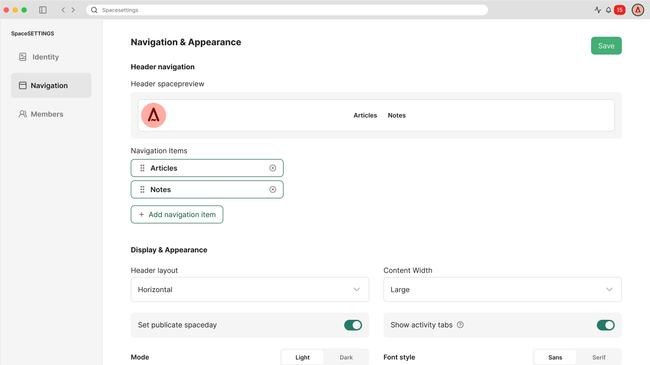This screenshot has width=650, height=365.
Task: Remove the Notes navigation item
Action: [x=272, y=190]
